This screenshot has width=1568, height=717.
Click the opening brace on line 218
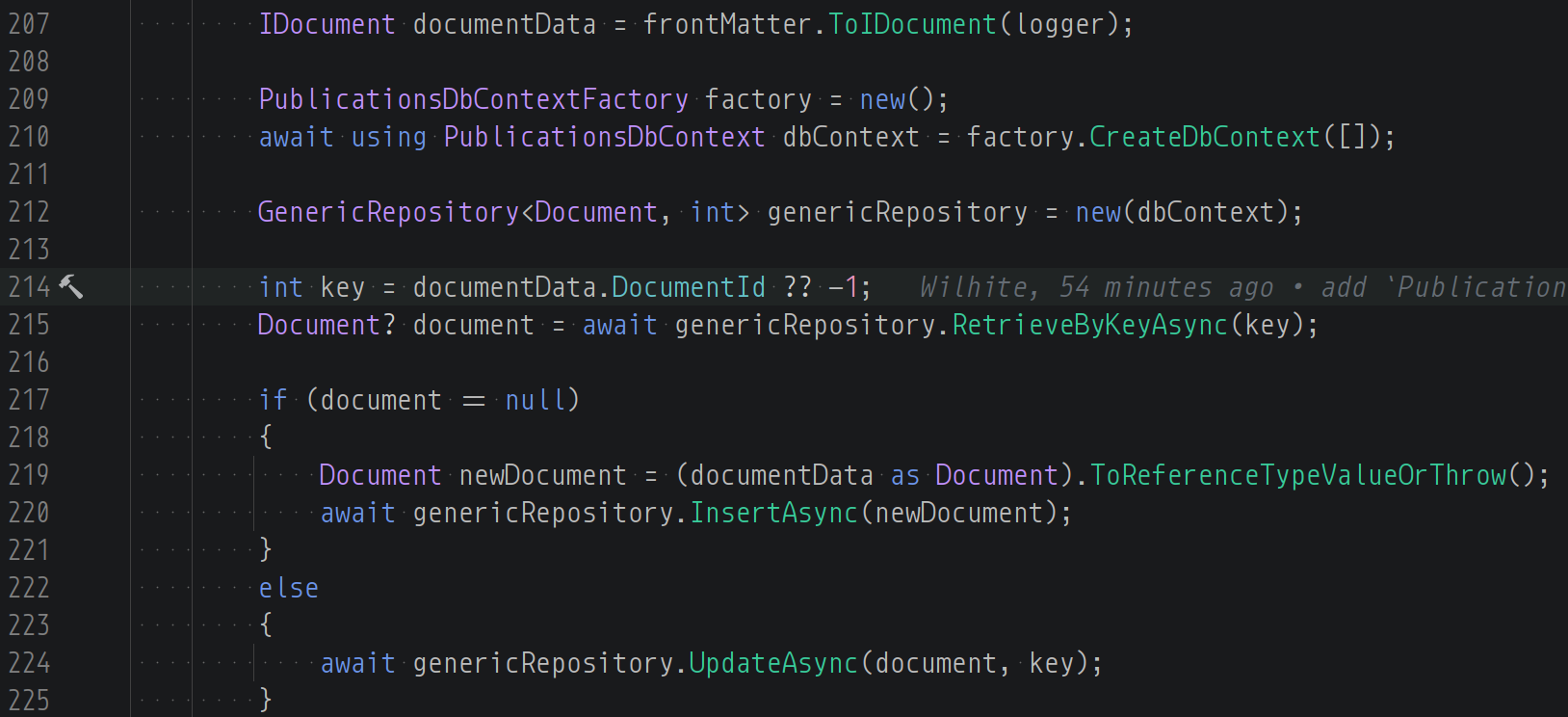click(x=266, y=438)
